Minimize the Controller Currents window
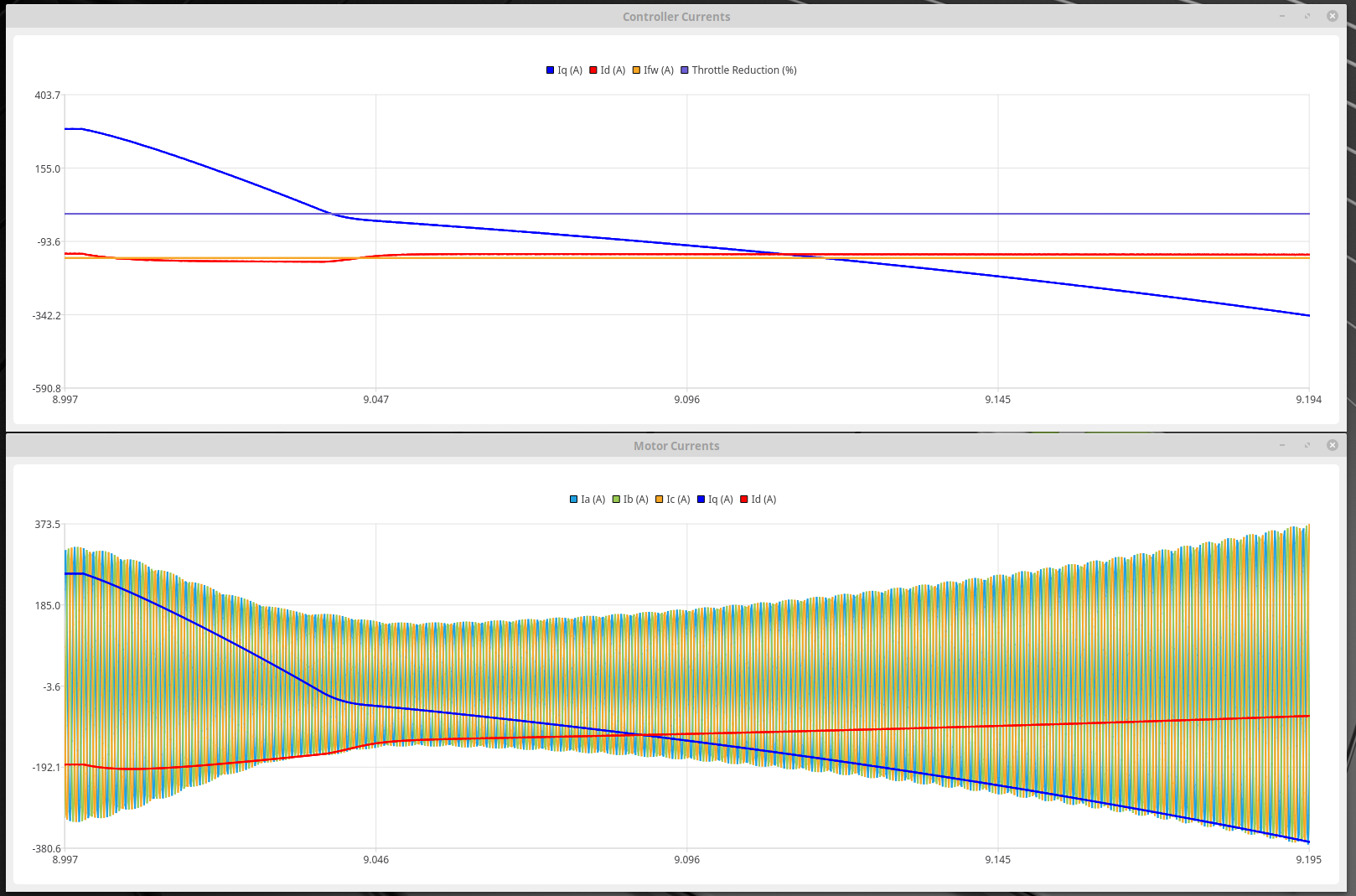The height and width of the screenshot is (896, 1356). coord(1282,16)
